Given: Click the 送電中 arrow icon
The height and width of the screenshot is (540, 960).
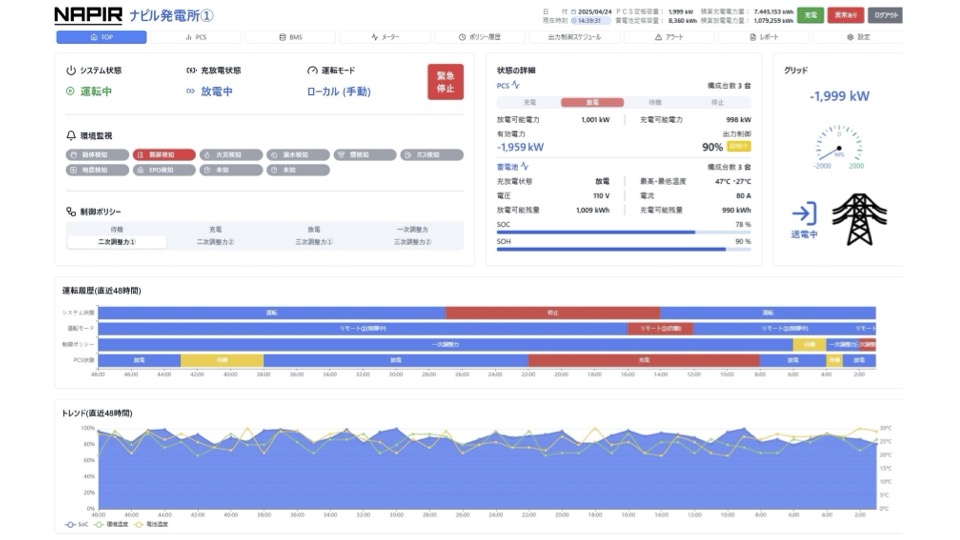Looking at the screenshot, I should tap(804, 213).
